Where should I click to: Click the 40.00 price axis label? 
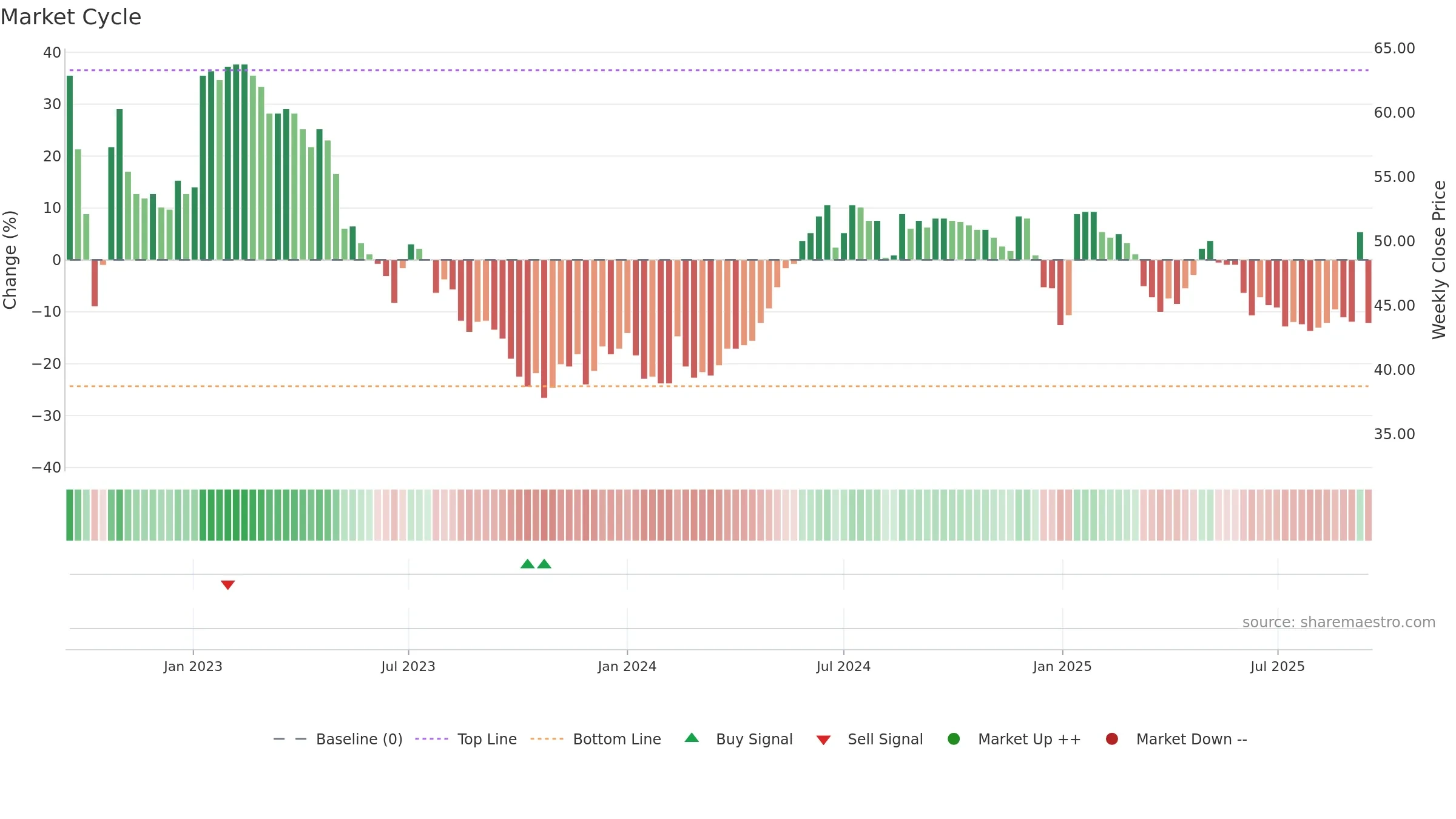tap(1394, 370)
